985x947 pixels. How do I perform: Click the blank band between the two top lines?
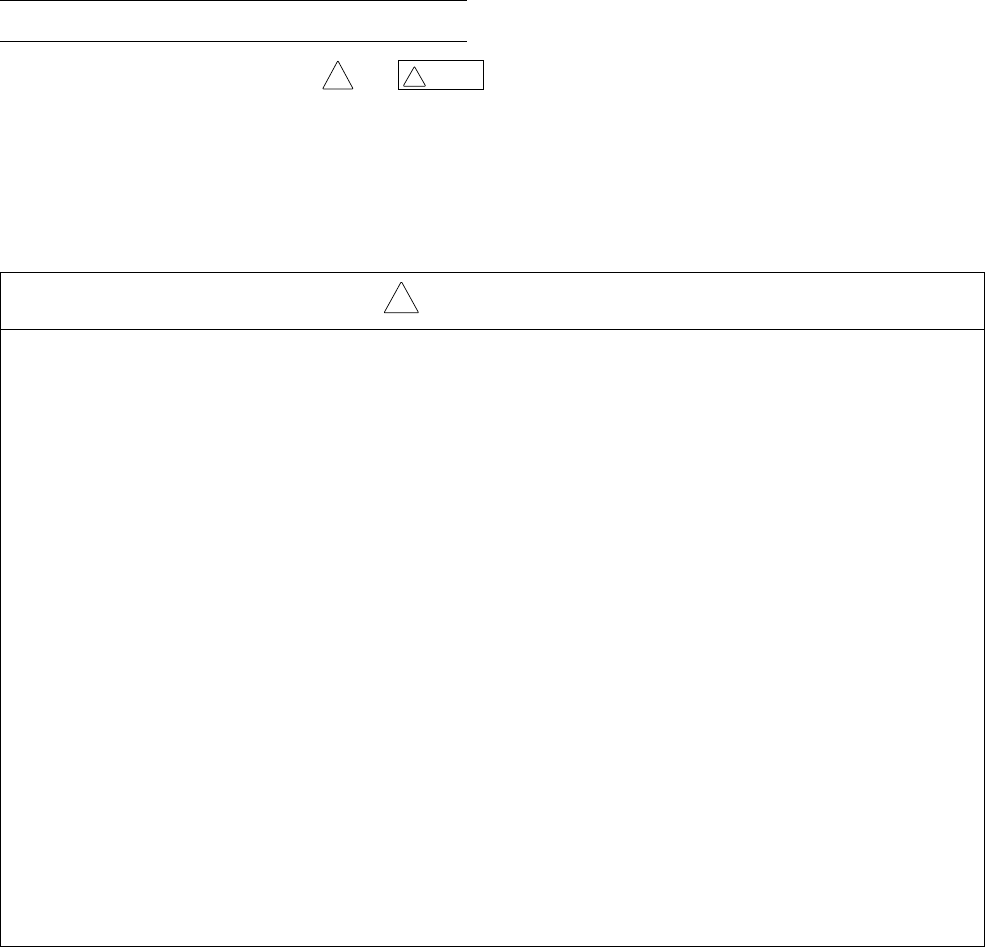(233, 21)
